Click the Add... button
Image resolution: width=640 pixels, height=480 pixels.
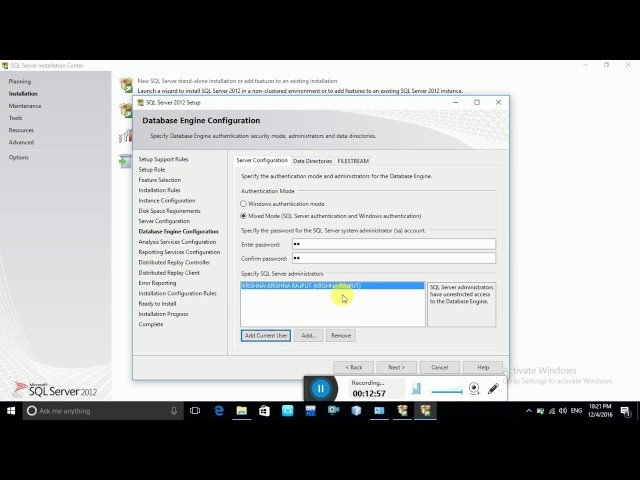tap(309, 336)
